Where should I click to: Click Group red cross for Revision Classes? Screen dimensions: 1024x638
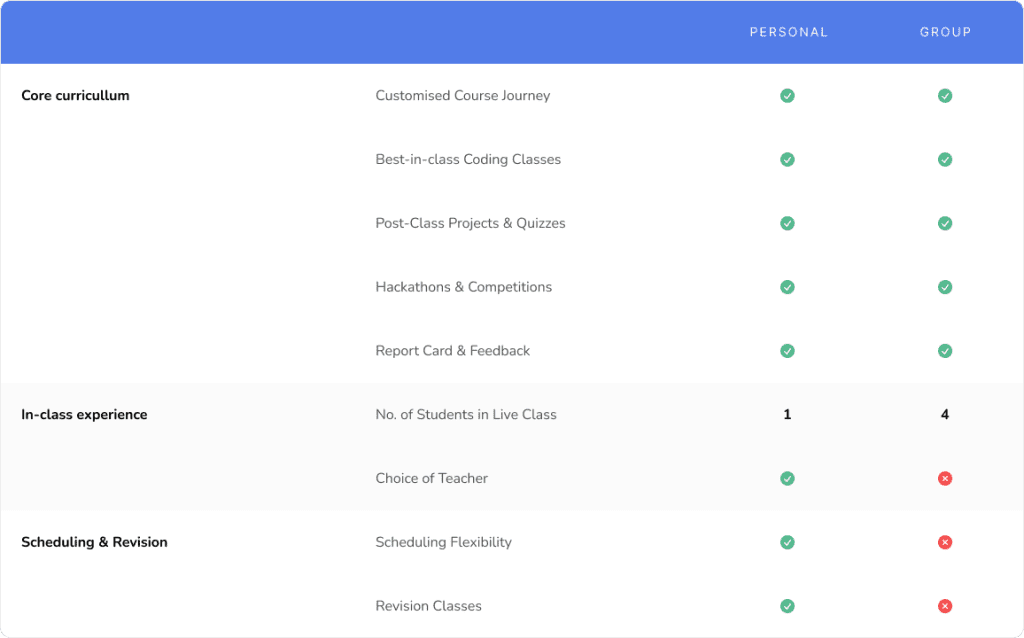(x=945, y=606)
